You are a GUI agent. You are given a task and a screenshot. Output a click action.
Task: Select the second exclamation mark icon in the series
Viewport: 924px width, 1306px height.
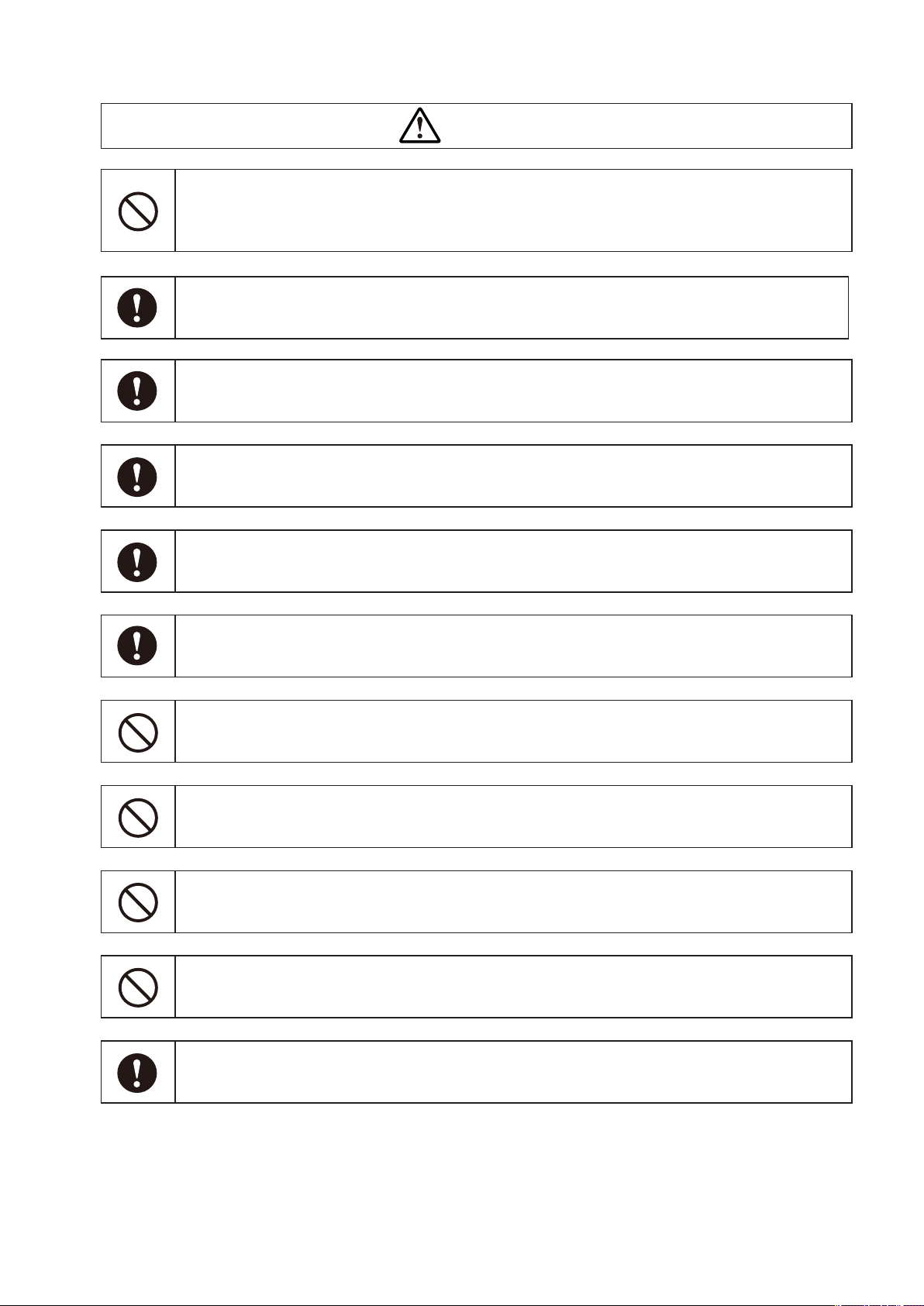tap(137, 391)
